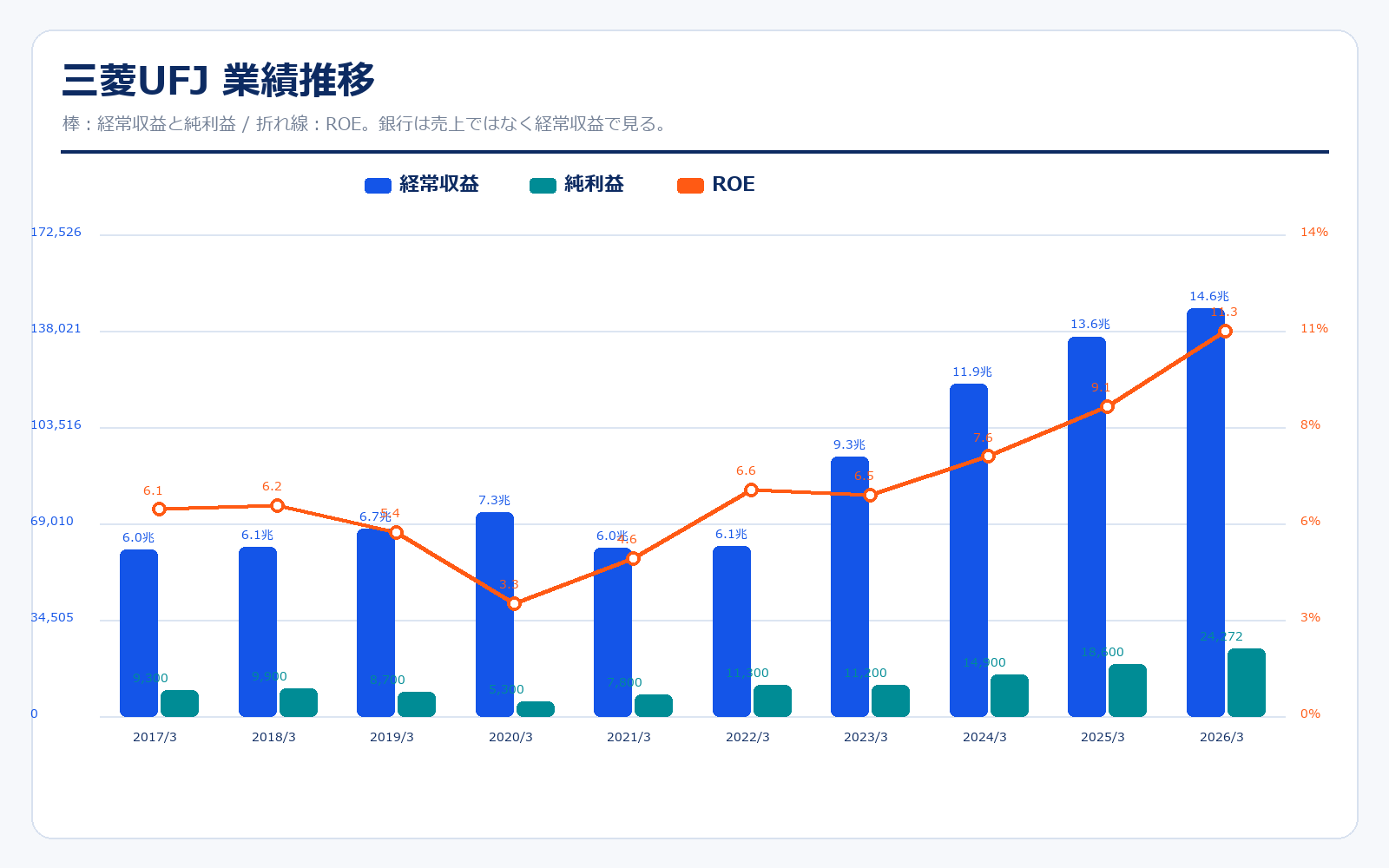Screen dimensions: 1389x868
Task: Select the 2026/3 teal net profit bar
Action: coord(1247,683)
